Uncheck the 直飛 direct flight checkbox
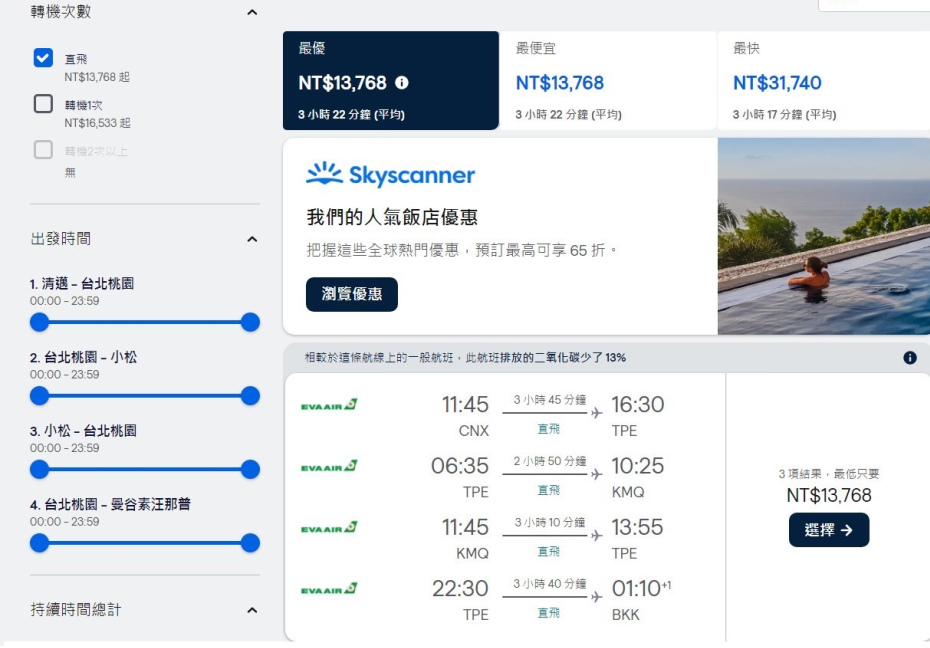 [x=43, y=58]
